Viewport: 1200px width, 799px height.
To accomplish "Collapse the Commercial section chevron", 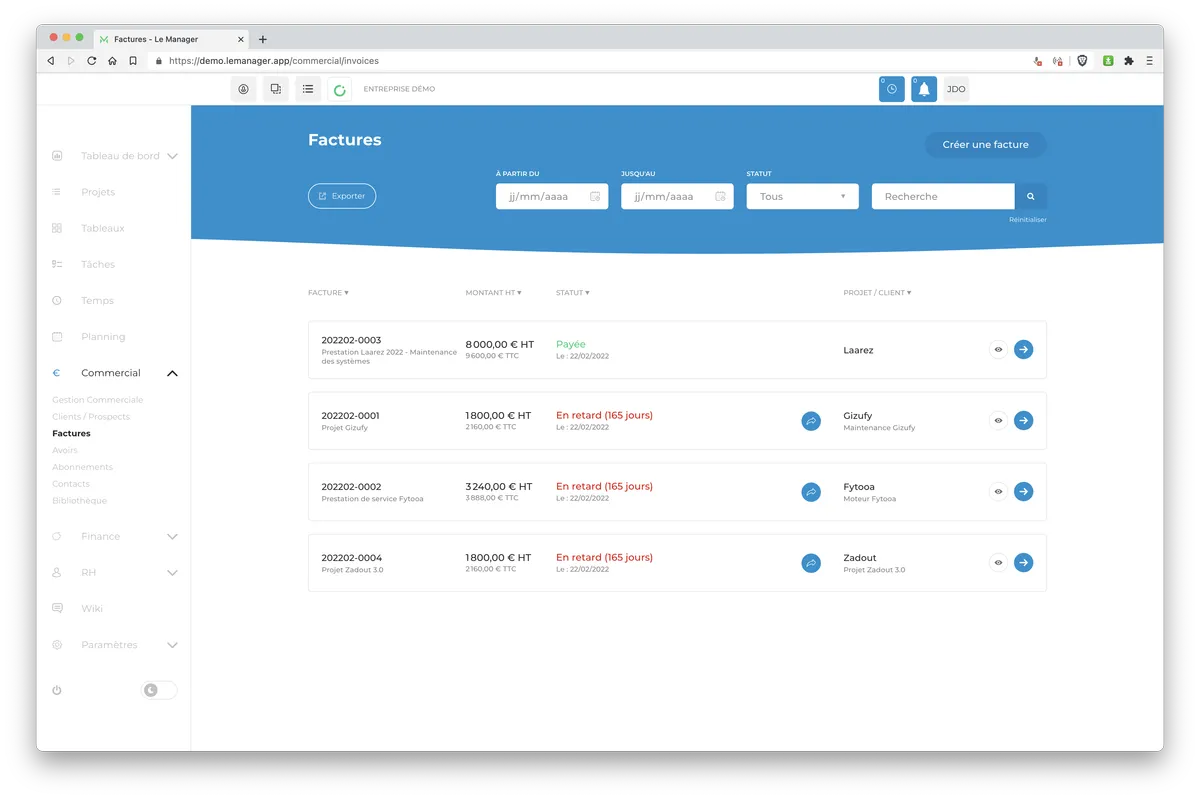I will click(x=172, y=373).
